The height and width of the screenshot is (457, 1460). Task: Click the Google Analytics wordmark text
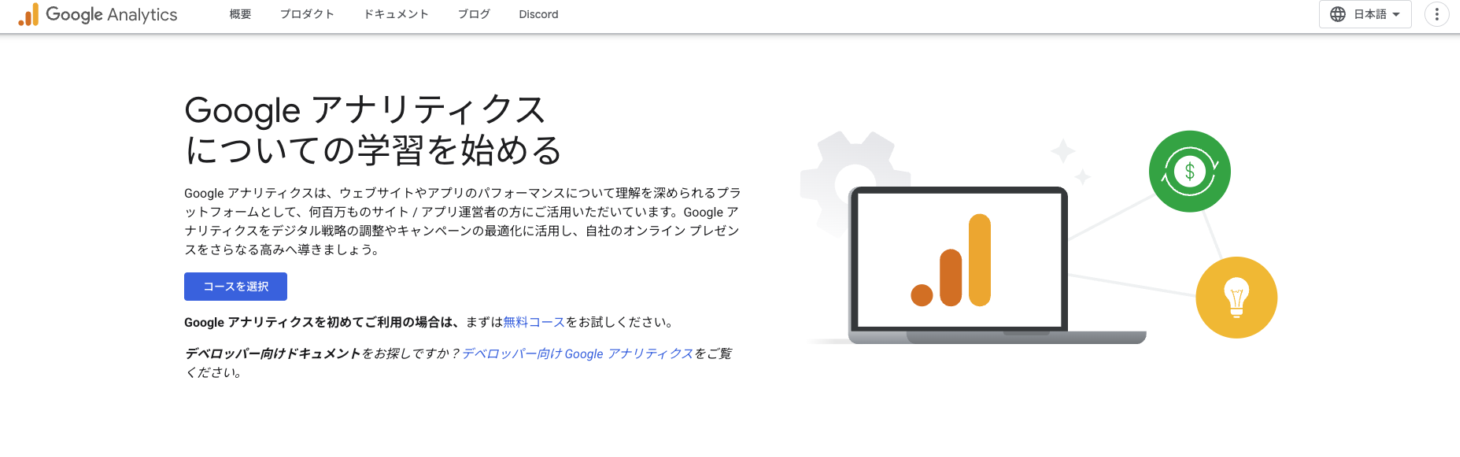click(111, 14)
